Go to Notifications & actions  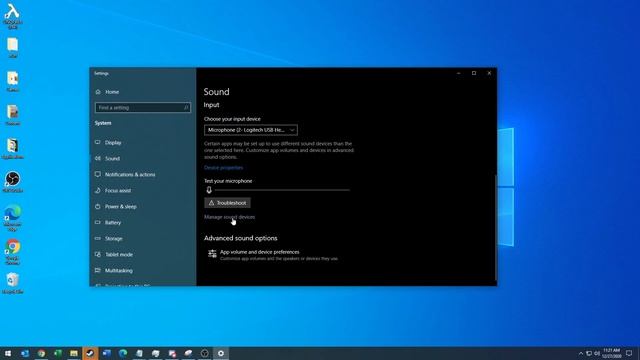click(130, 174)
